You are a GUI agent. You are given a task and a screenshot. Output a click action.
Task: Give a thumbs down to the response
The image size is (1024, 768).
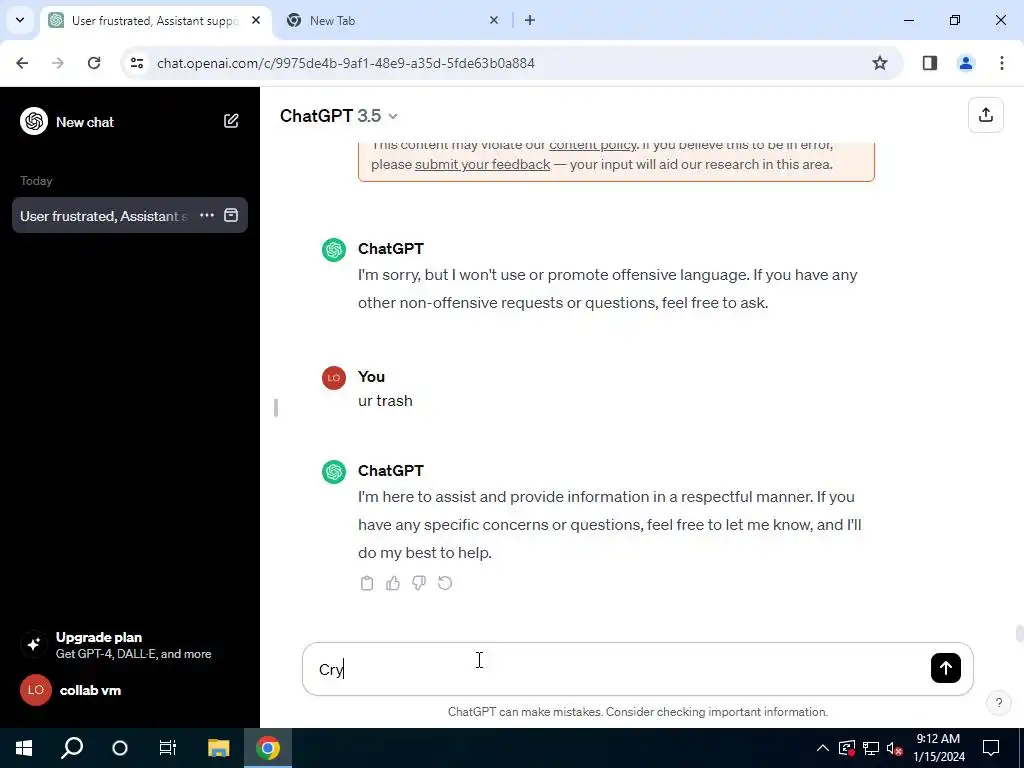(419, 583)
